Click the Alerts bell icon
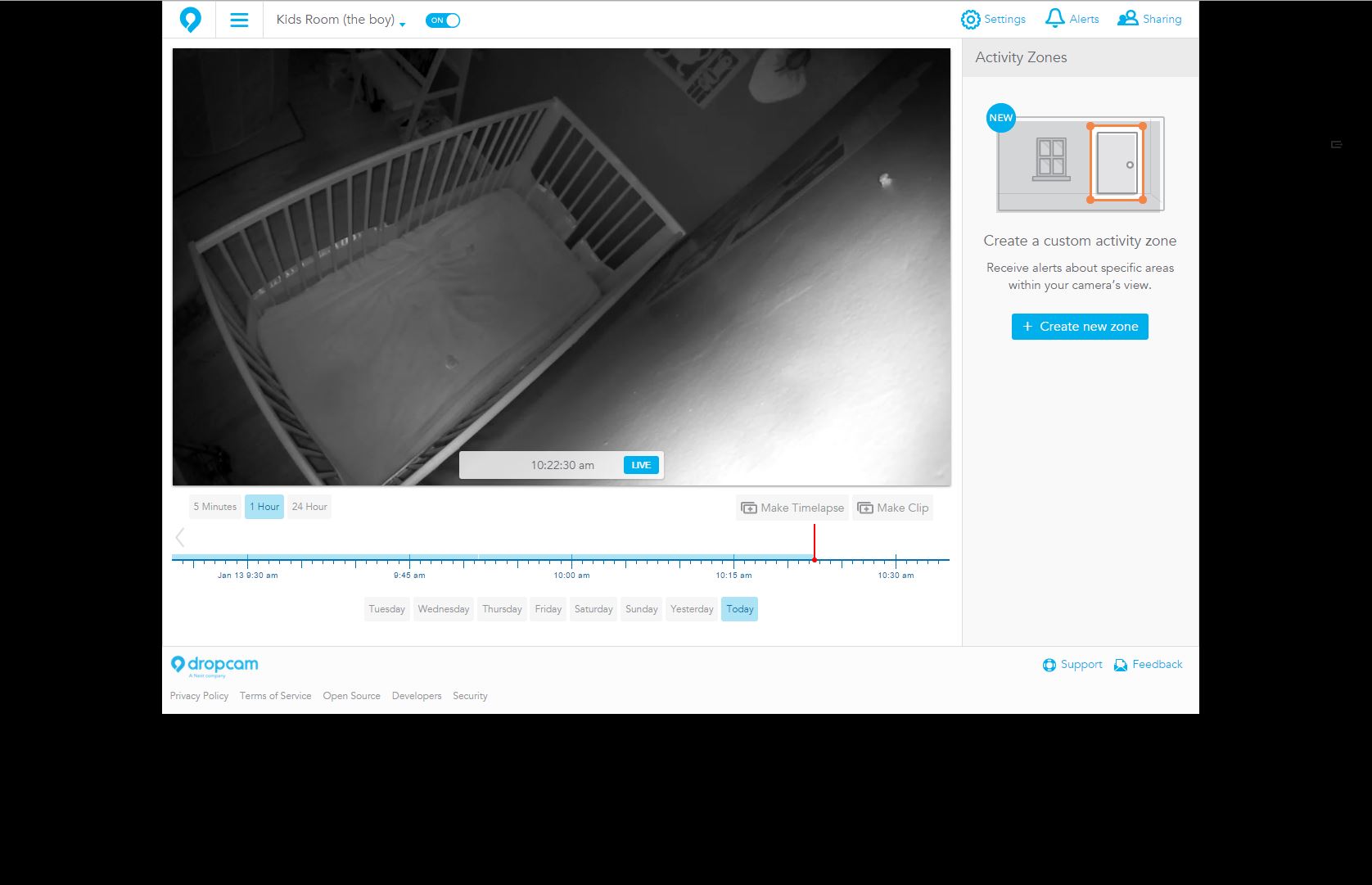Screen dimensions: 1372x885 point(1055,19)
